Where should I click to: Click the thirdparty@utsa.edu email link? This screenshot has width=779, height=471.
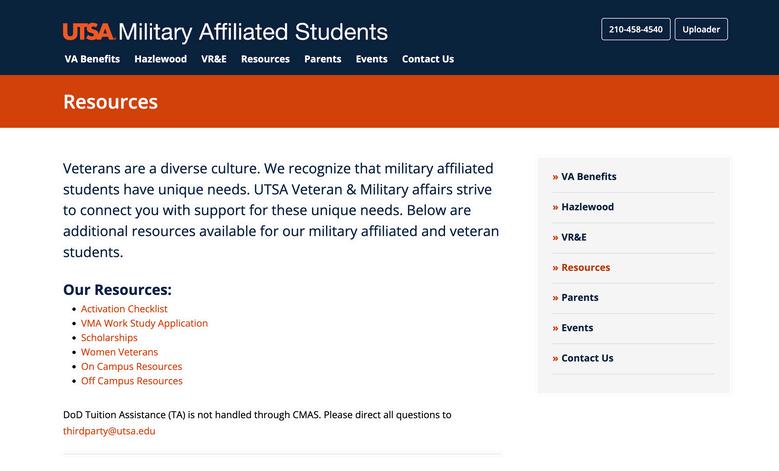coord(109,431)
